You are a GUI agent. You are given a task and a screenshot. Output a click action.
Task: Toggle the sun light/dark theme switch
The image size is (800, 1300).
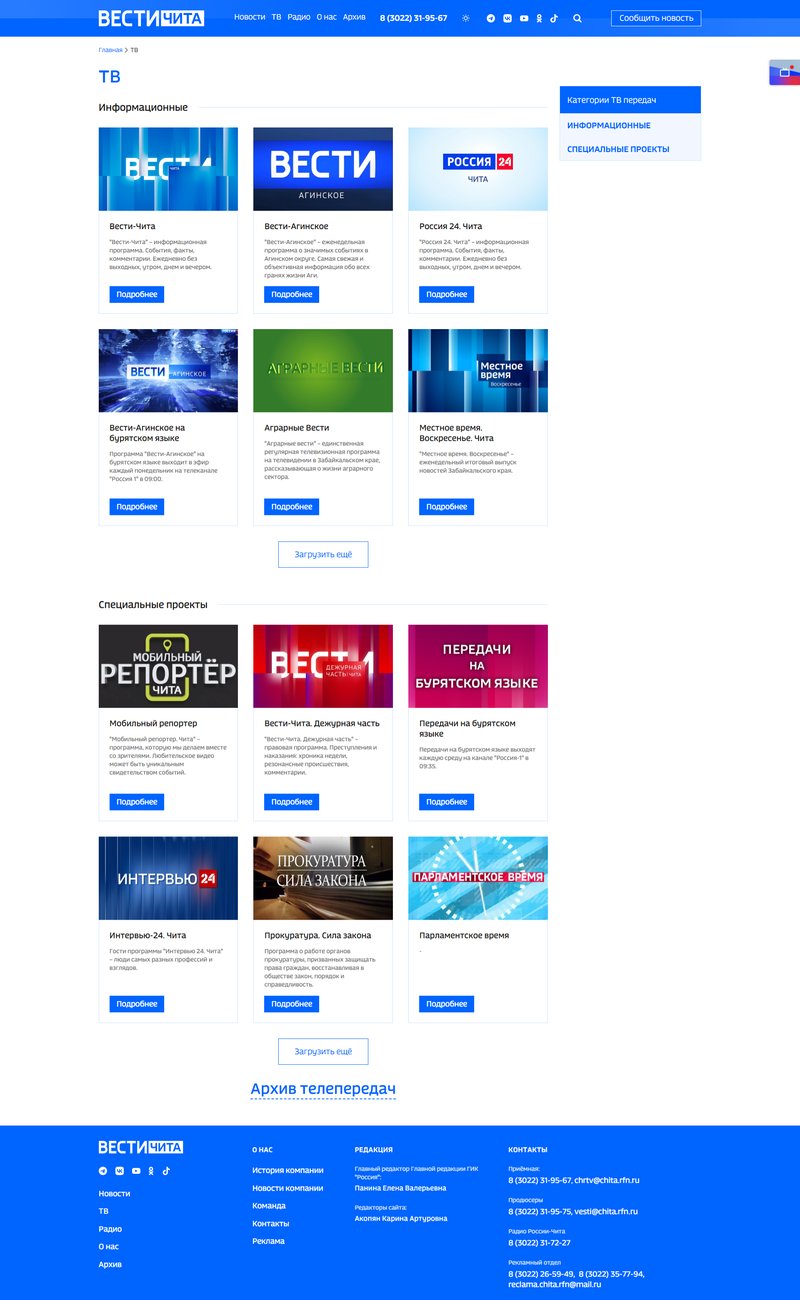(x=465, y=18)
